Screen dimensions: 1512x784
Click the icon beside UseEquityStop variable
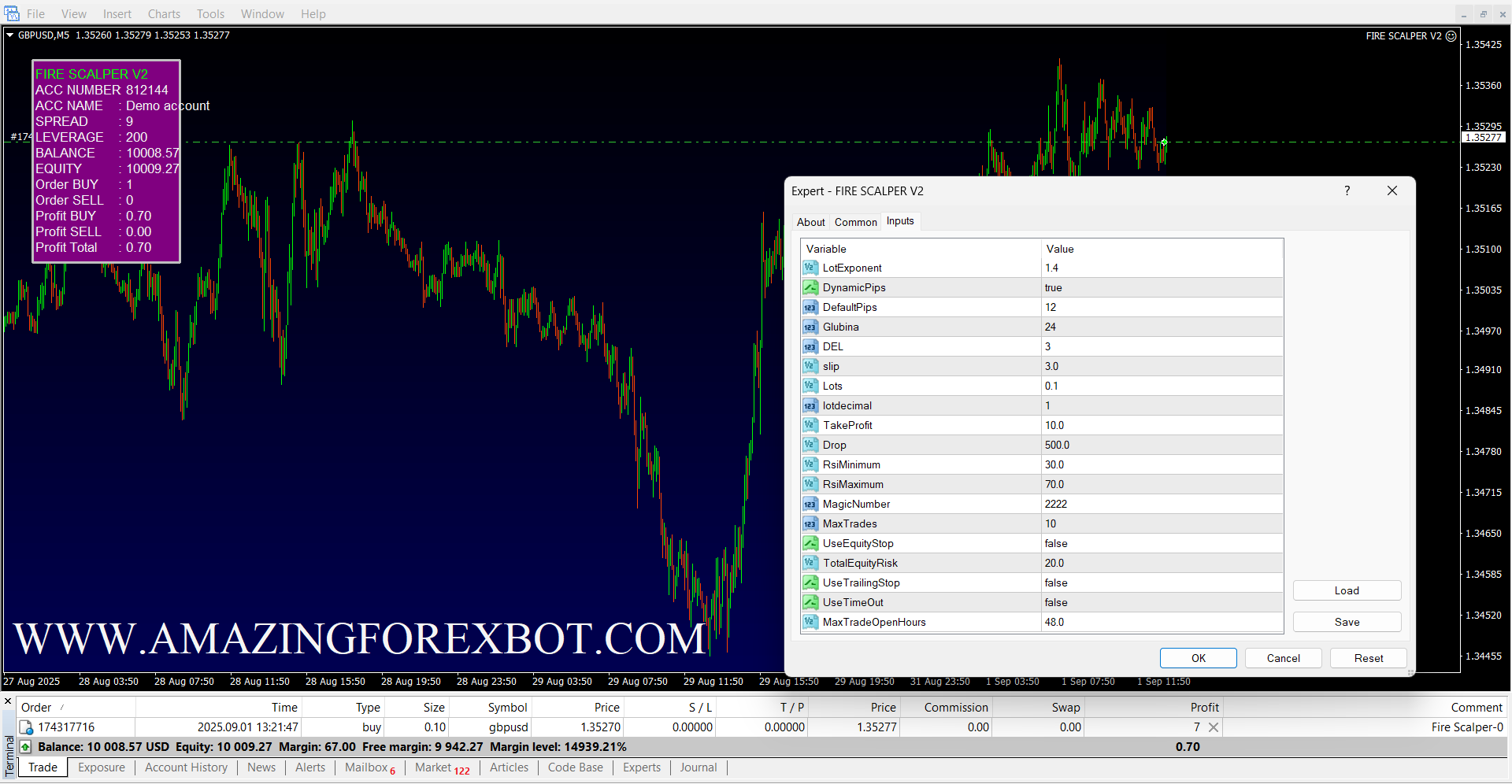point(810,543)
